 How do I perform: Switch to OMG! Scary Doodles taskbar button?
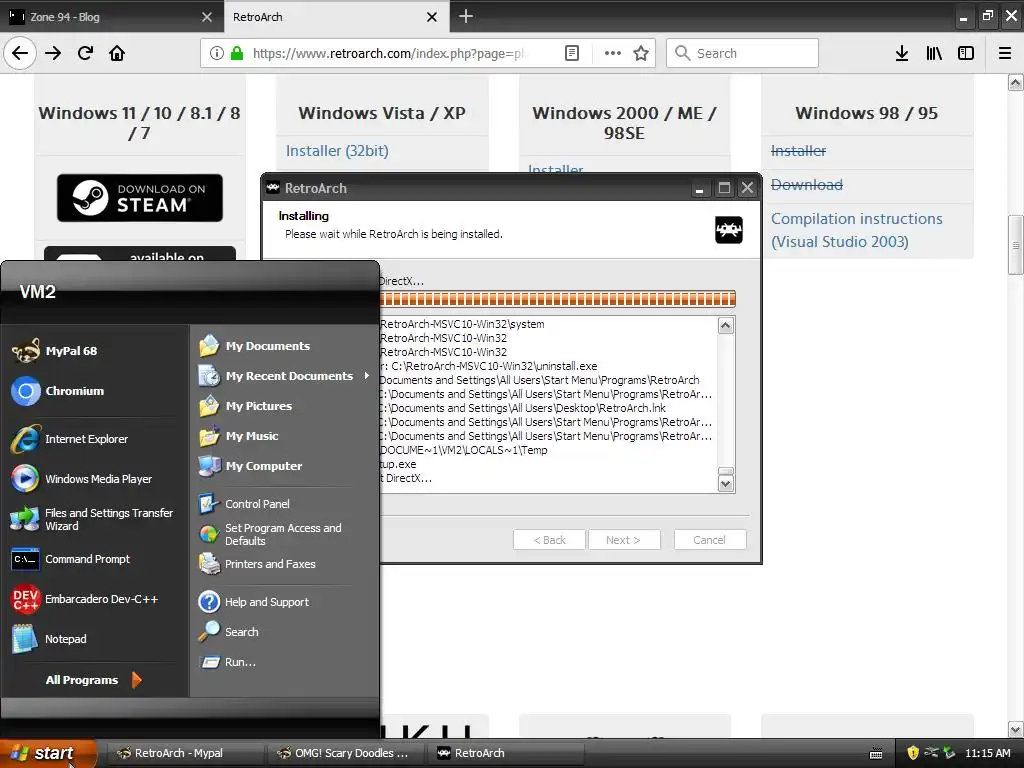344,753
